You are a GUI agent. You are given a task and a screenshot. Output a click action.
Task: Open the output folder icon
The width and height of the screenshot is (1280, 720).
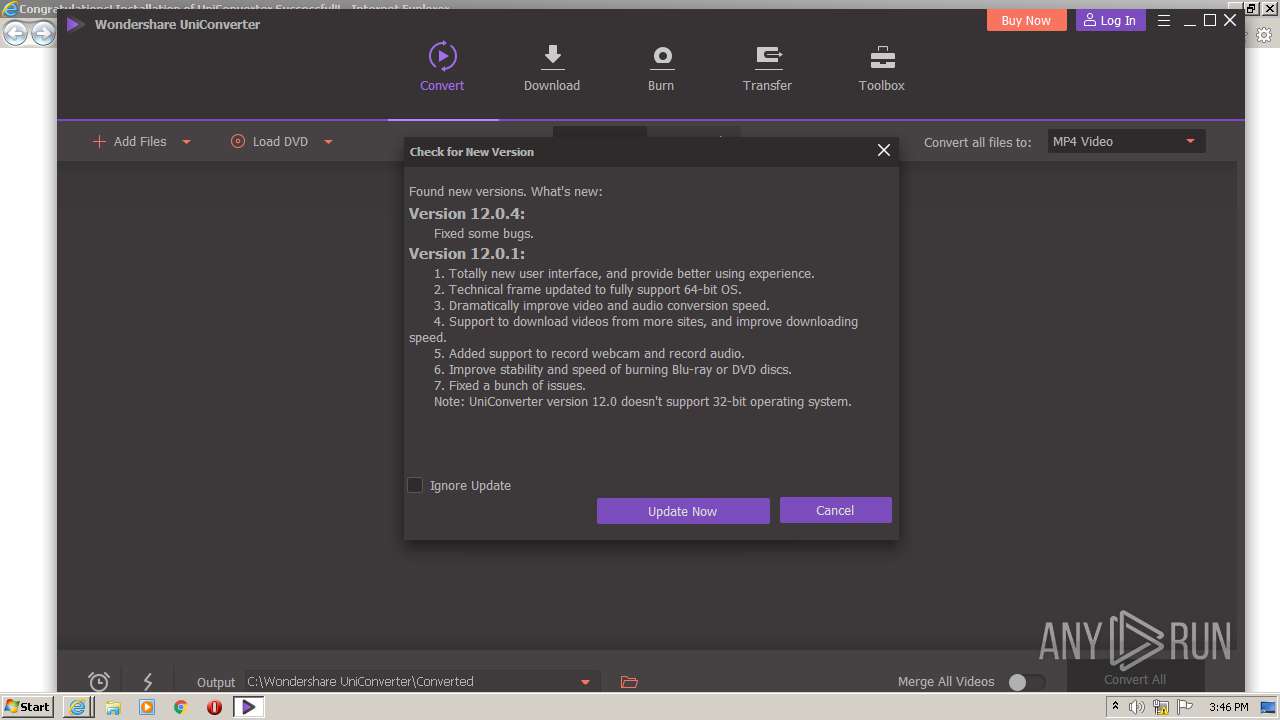629,682
